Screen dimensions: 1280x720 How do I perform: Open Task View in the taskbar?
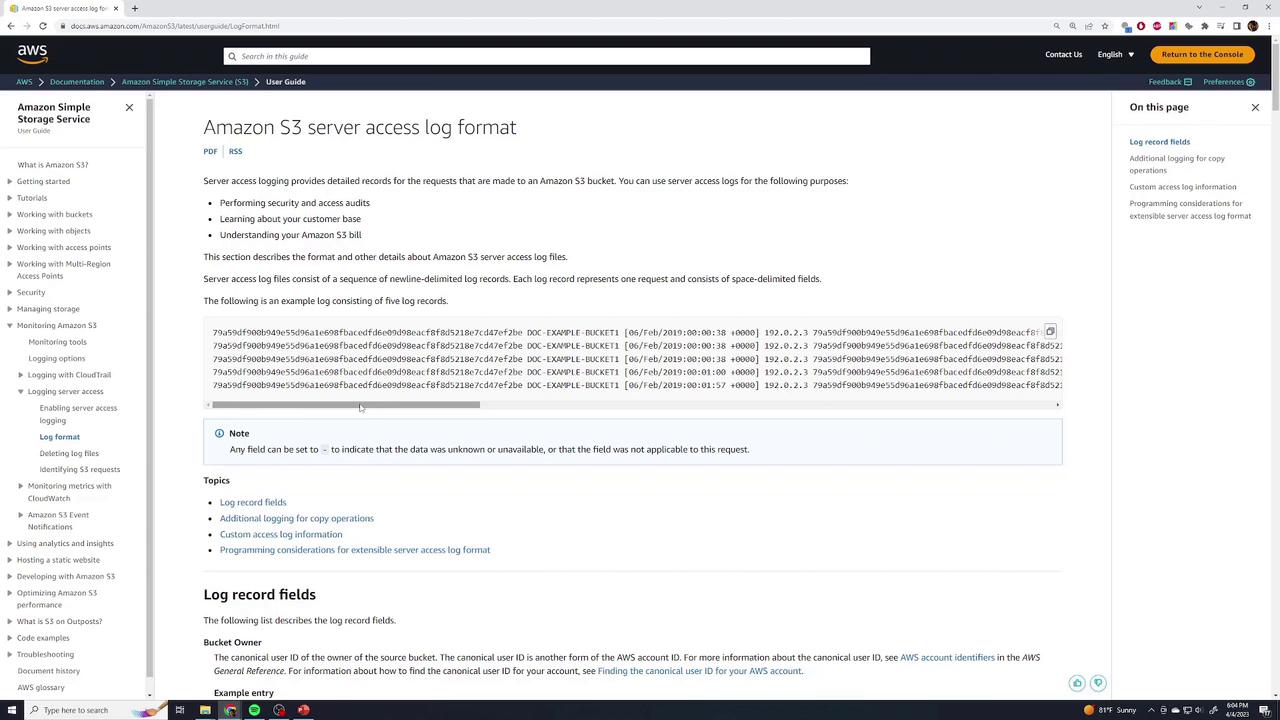180,710
